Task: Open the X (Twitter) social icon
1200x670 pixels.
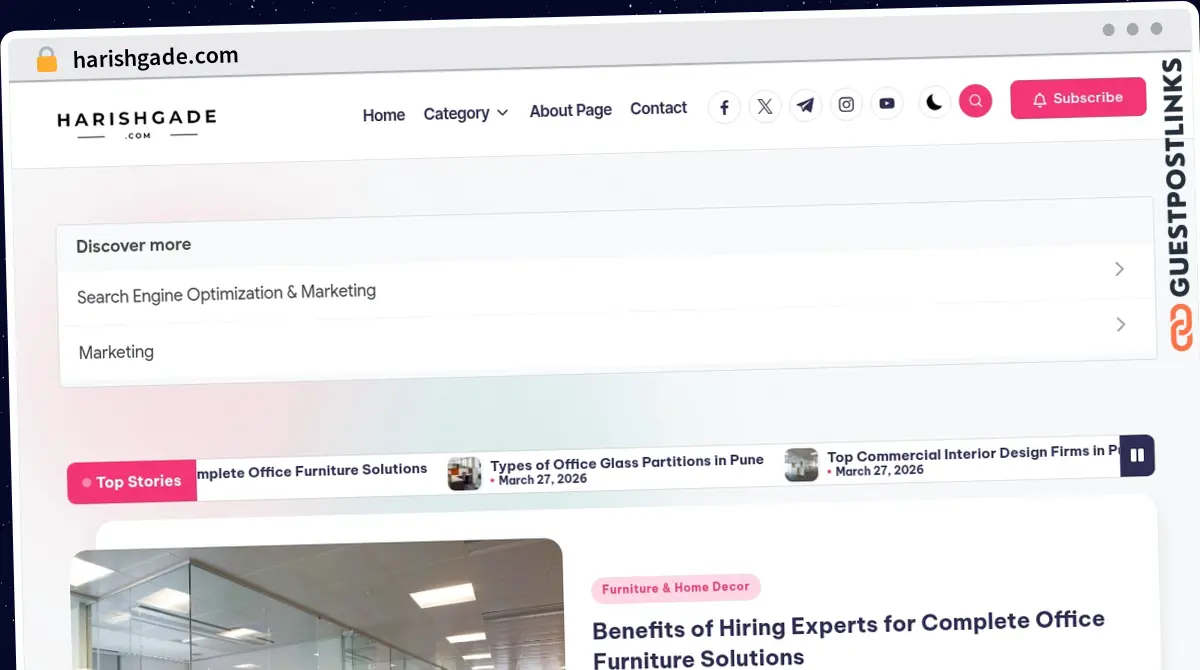Action: coord(765,106)
